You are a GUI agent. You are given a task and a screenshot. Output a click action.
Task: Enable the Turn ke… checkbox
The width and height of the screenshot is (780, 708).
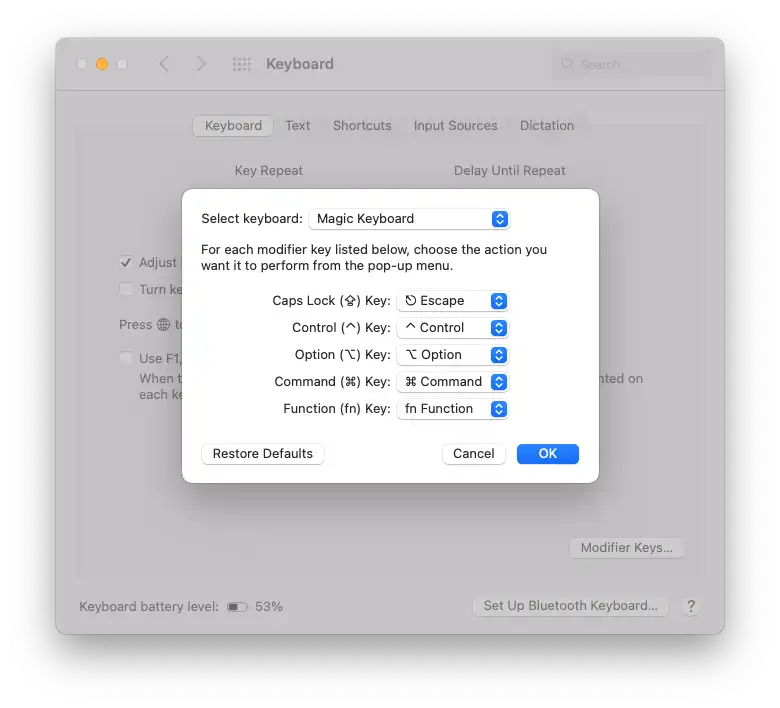click(x=126, y=289)
